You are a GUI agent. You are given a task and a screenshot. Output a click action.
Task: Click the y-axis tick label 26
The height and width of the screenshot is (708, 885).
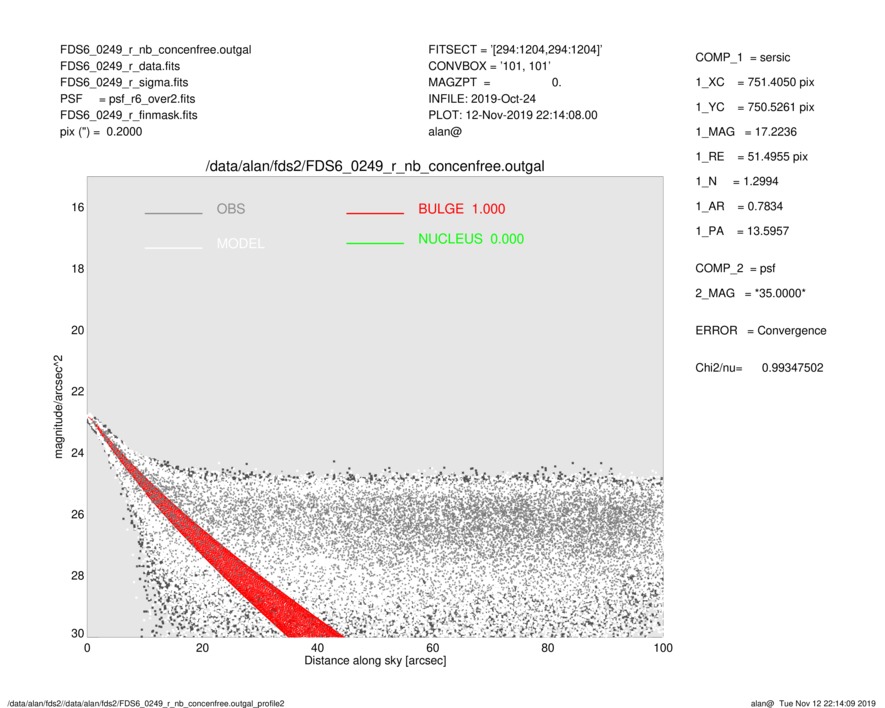pyautogui.click(x=78, y=515)
